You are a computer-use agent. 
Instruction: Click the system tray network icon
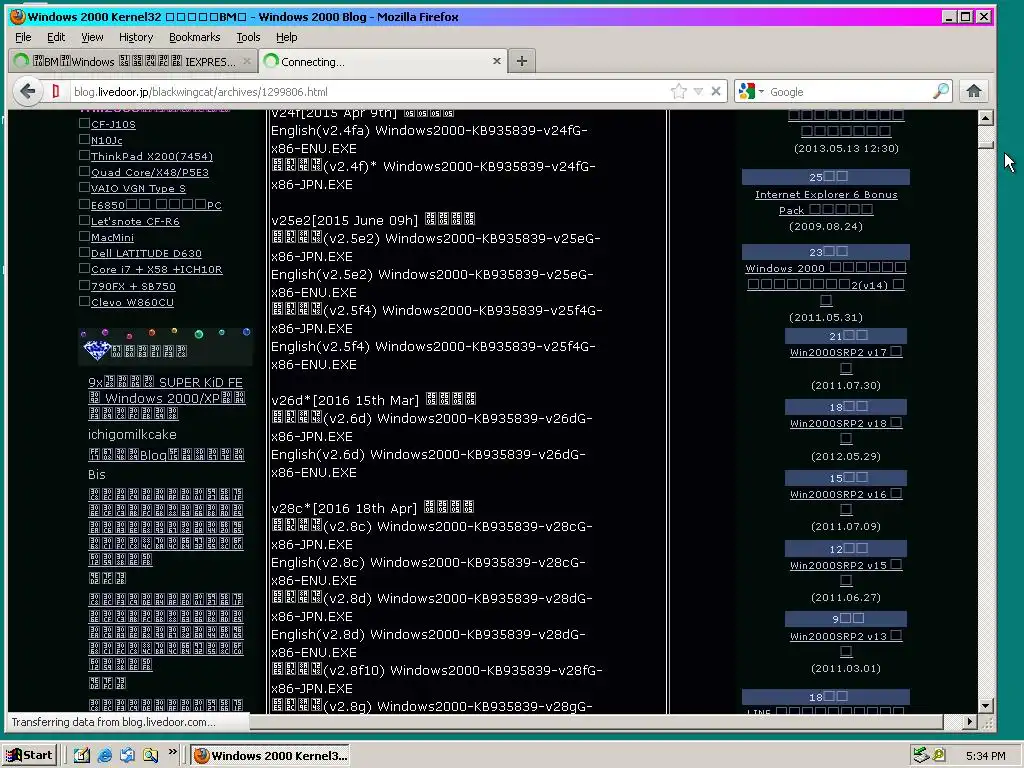(x=921, y=755)
